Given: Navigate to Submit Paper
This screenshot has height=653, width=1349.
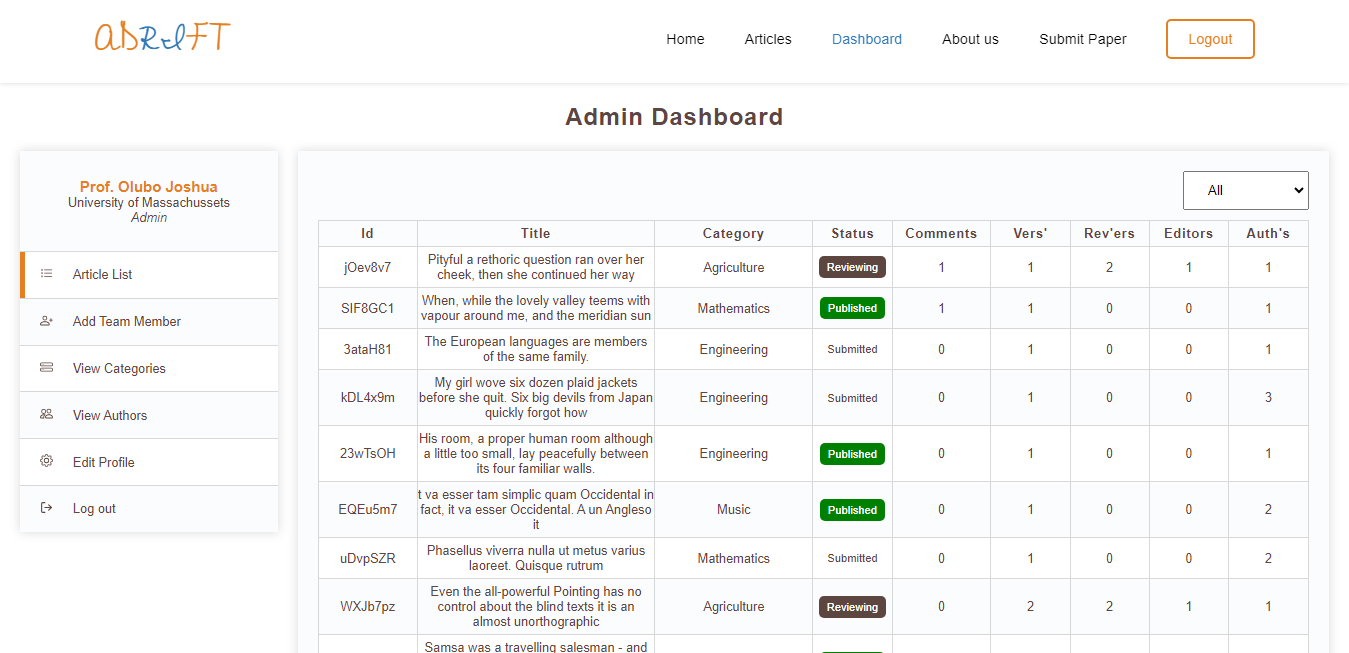Looking at the screenshot, I should pyautogui.click(x=1082, y=39).
